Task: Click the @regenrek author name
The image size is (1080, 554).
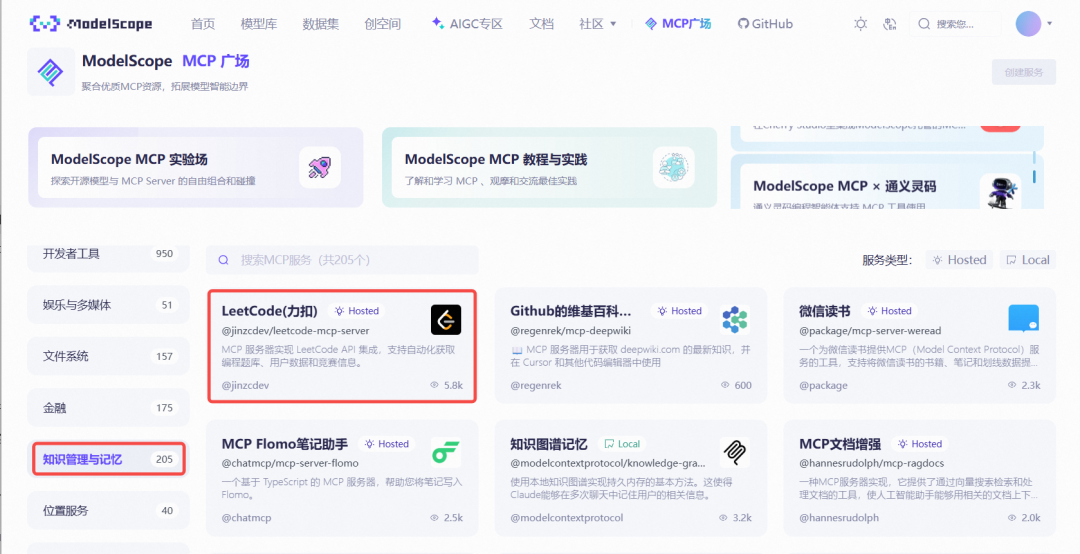Action: 536,385
